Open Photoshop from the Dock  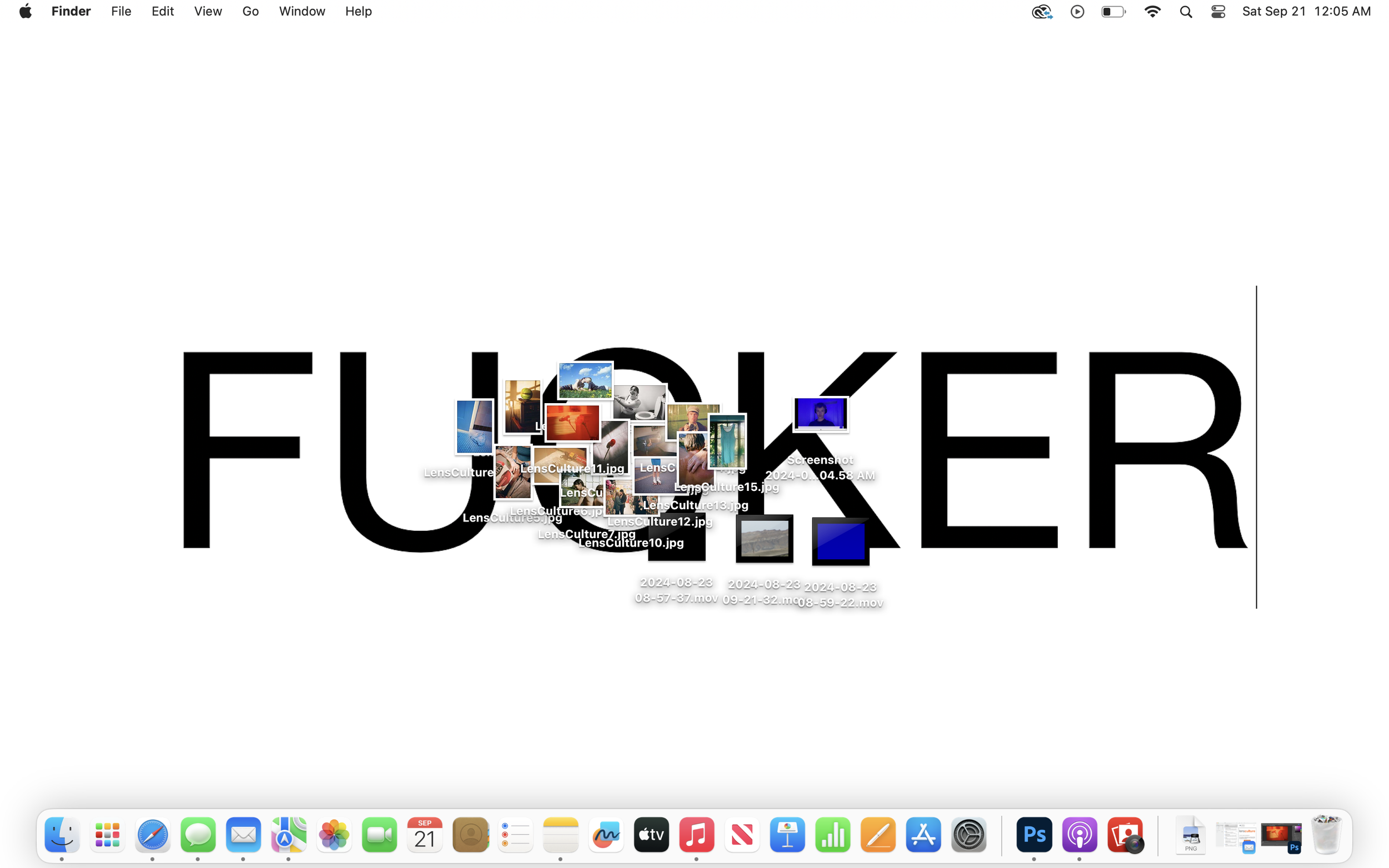1033,835
